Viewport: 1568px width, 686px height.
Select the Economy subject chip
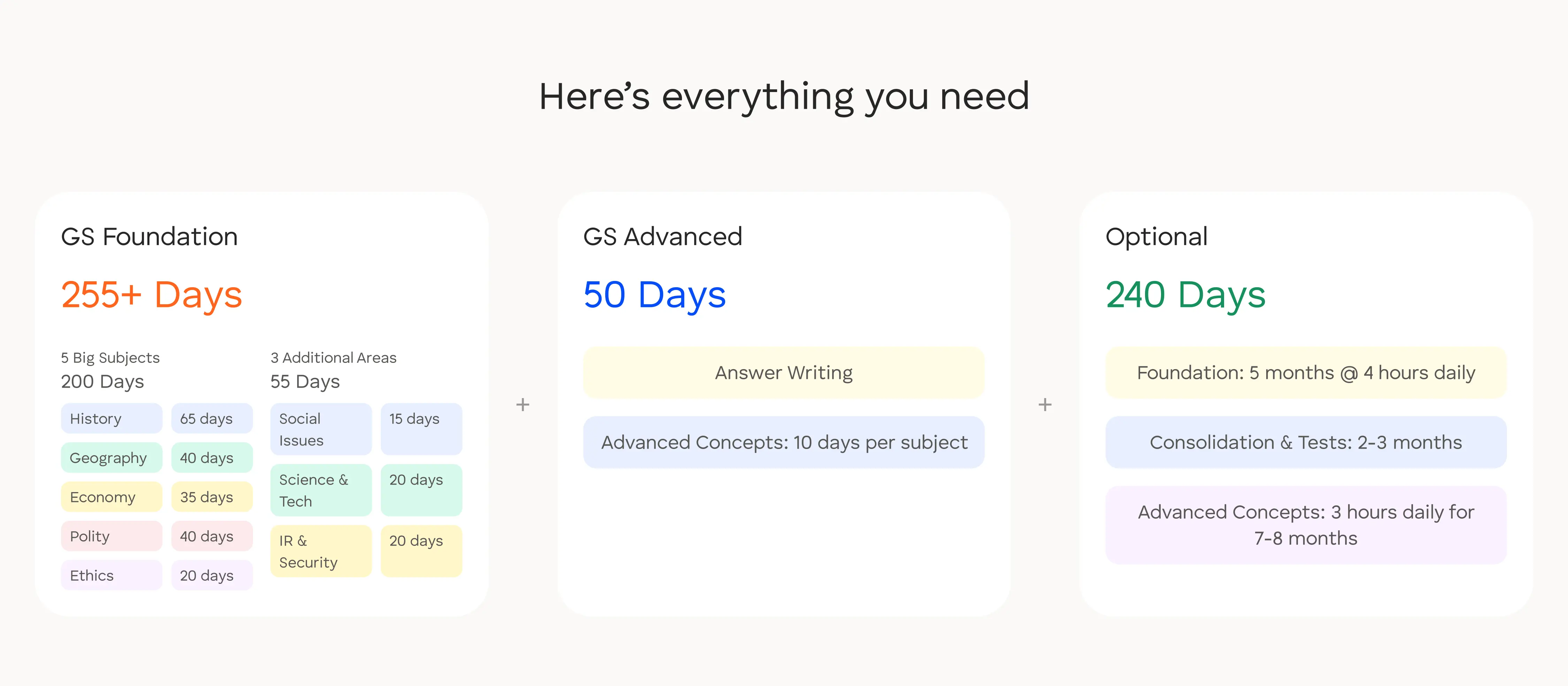point(112,497)
